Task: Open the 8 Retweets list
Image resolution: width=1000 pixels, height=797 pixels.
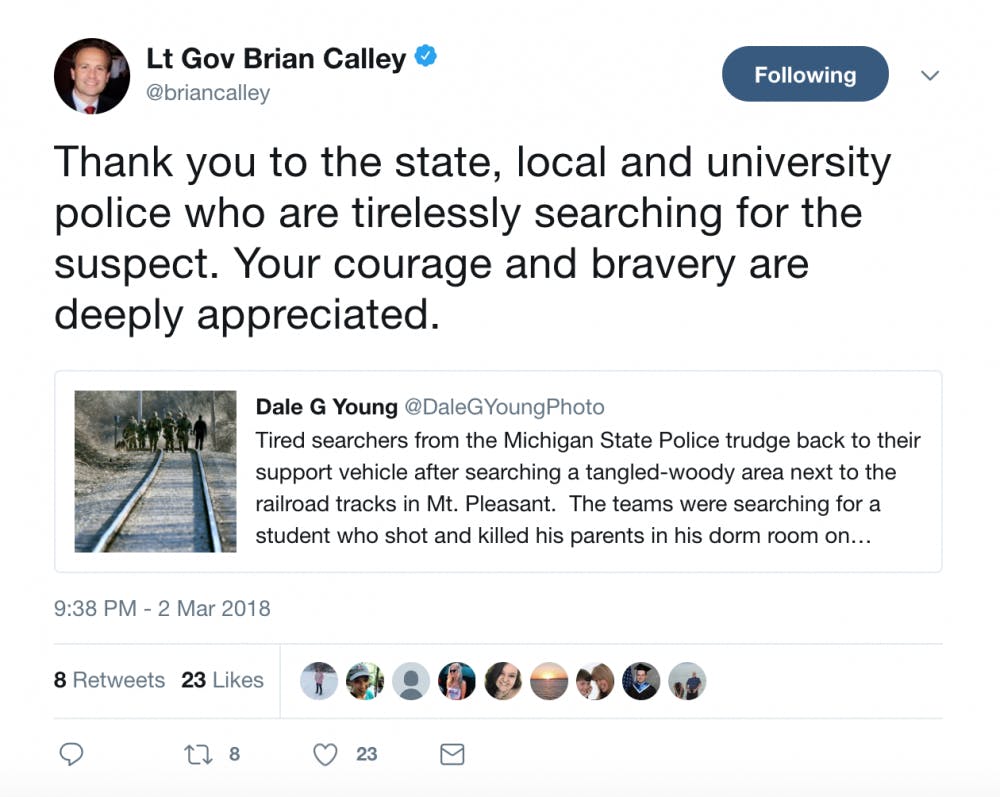Action: tap(109, 680)
